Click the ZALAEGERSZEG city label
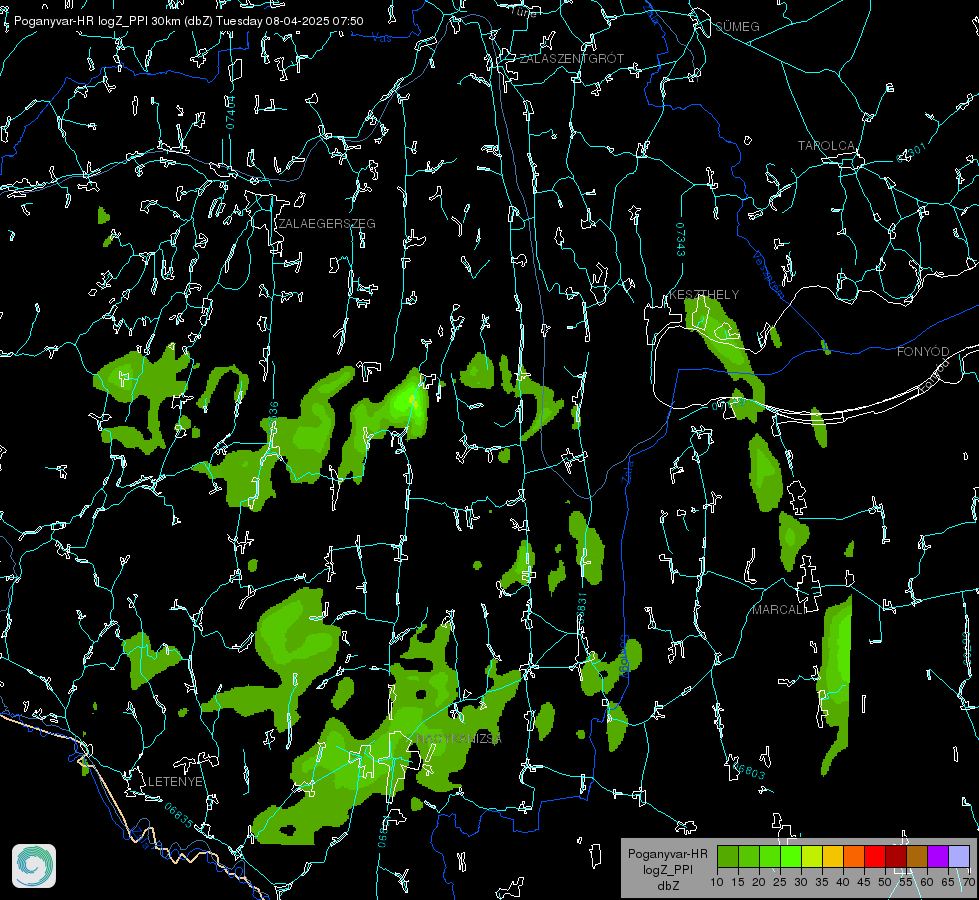Image resolution: width=979 pixels, height=900 pixels. 327,223
